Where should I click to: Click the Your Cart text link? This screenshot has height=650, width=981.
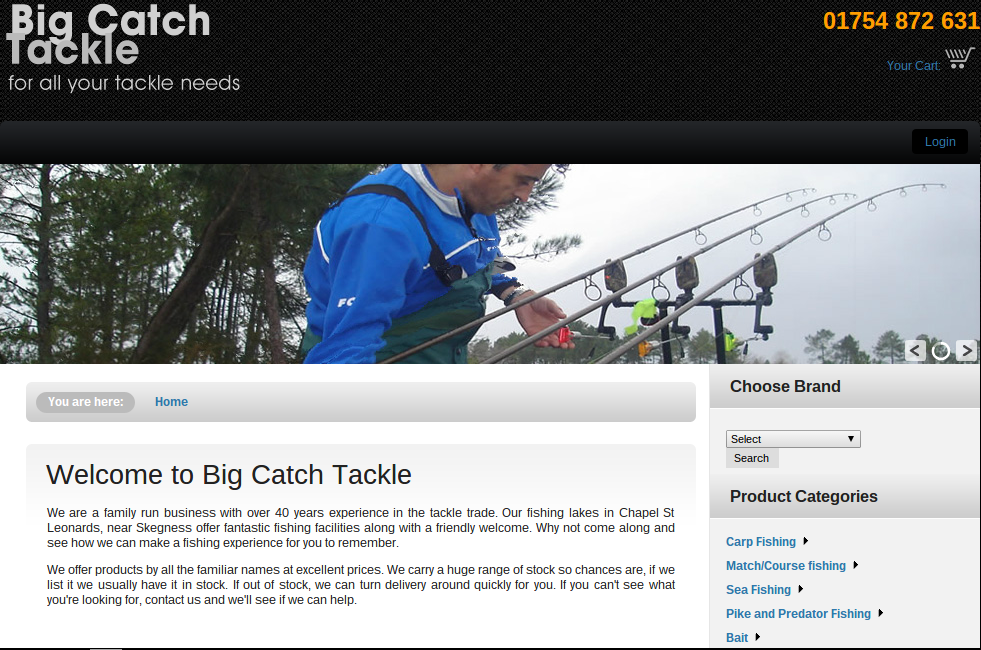click(913, 66)
